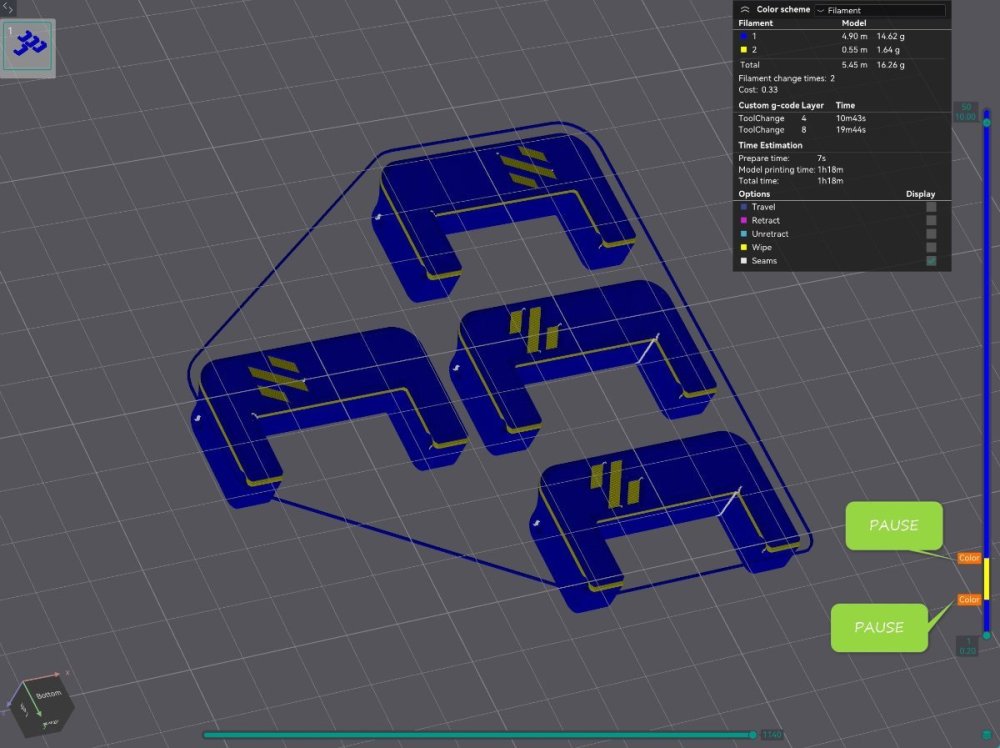
Task: Click the Color marker above the yellow segment
Action: point(969,558)
